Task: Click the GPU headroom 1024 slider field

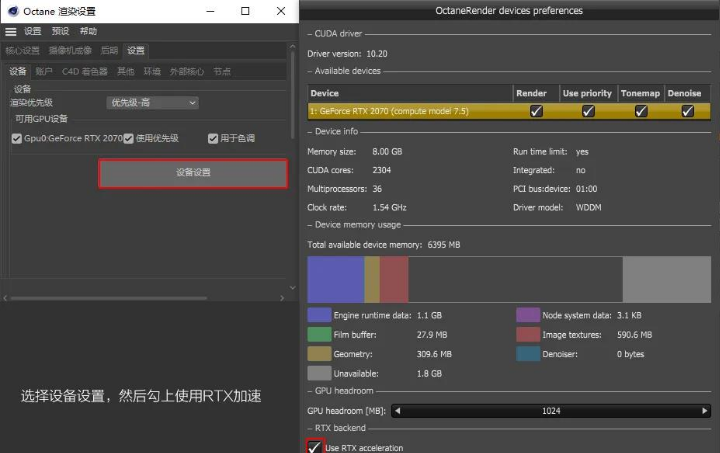Action: coord(551,411)
